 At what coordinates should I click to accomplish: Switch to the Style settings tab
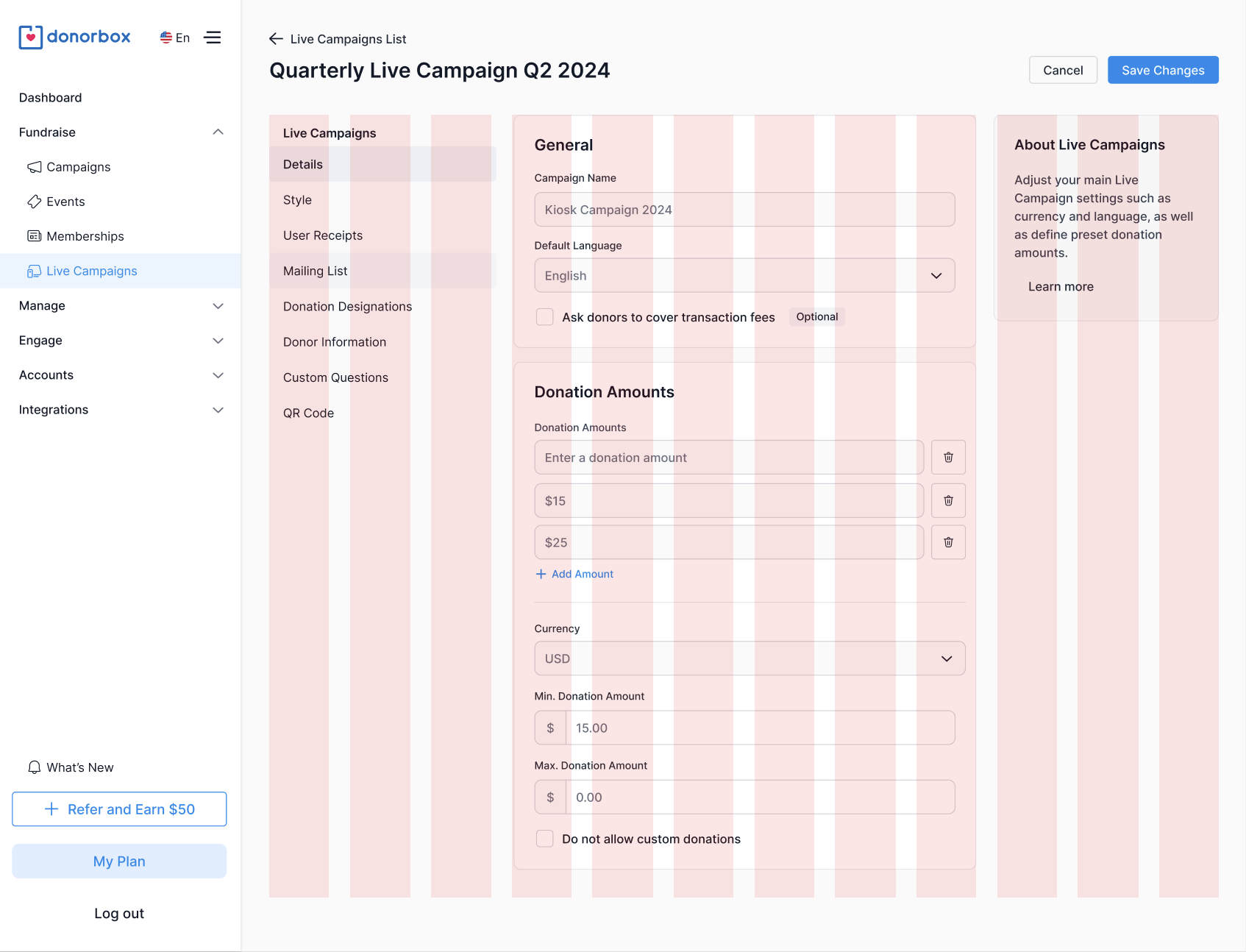point(297,200)
